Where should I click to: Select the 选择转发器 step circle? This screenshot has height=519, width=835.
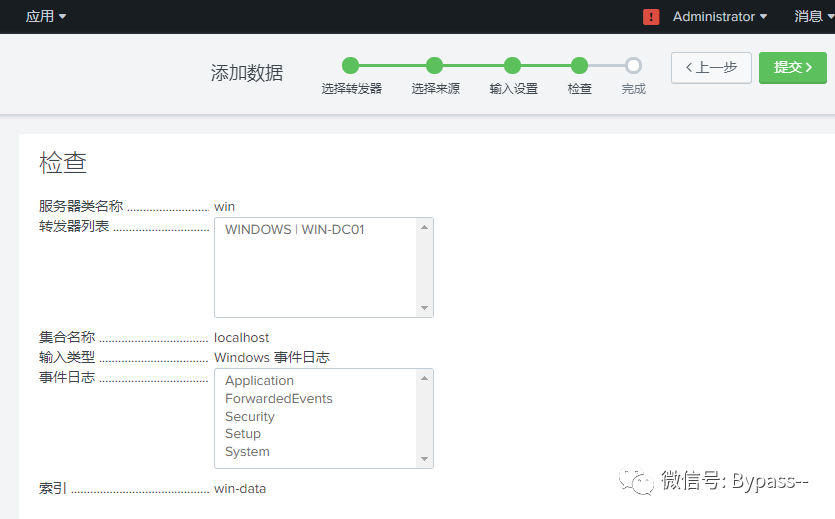[x=350, y=65]
